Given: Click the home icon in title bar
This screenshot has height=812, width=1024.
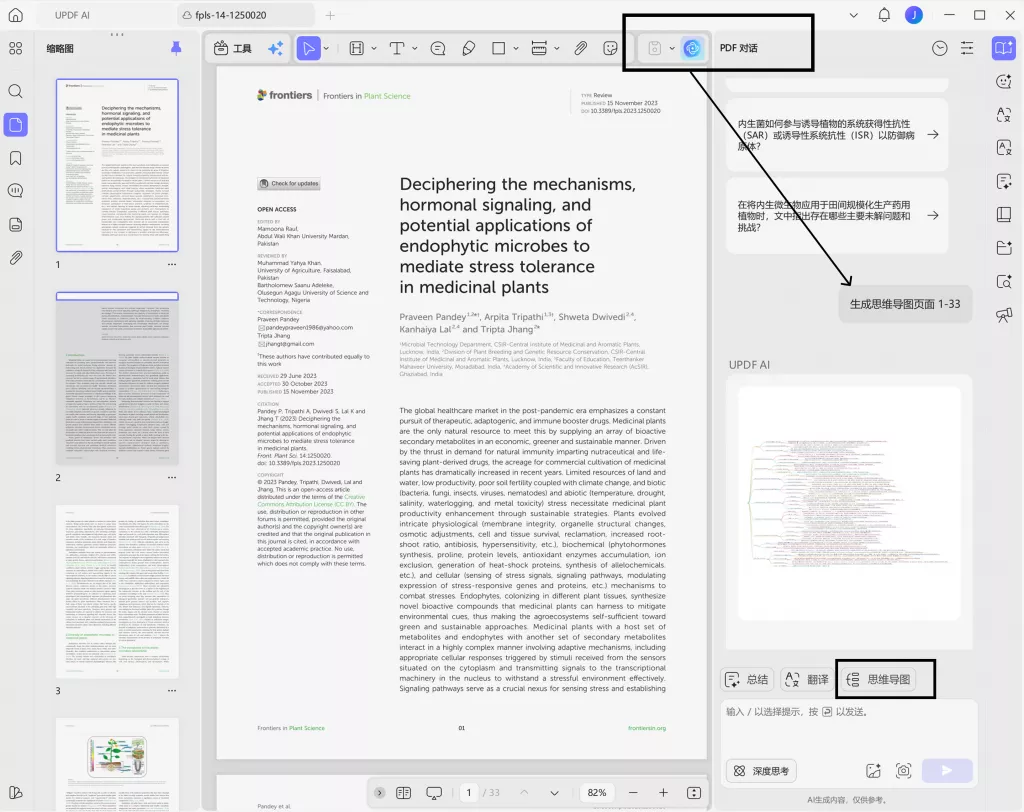Looking at the screenshot, I should coord(16,15).
